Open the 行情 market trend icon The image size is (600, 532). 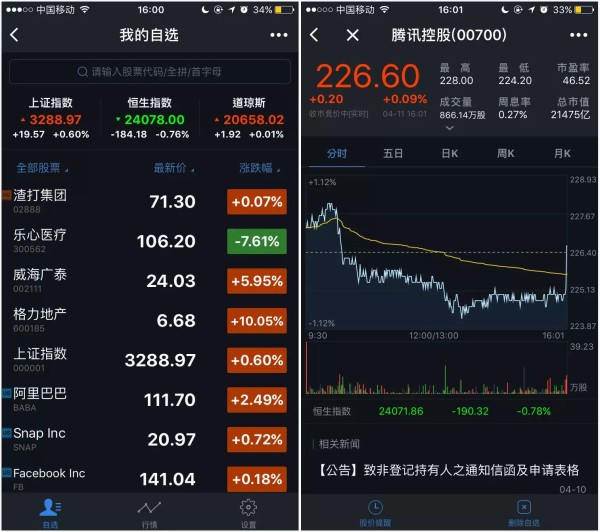point(149,509)
